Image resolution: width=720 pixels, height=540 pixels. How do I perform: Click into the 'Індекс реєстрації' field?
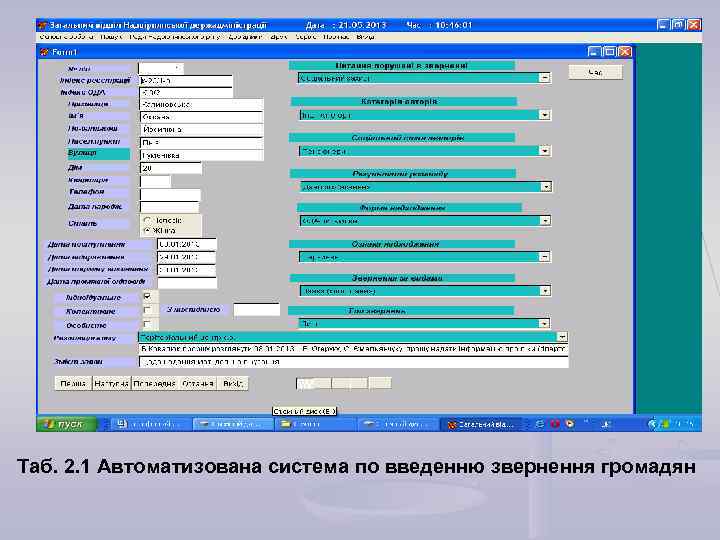click(x=186, y=81)
